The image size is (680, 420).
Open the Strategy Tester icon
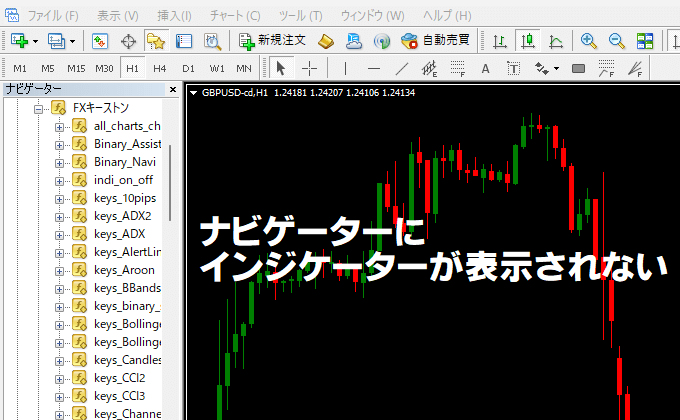coord(212,41)
